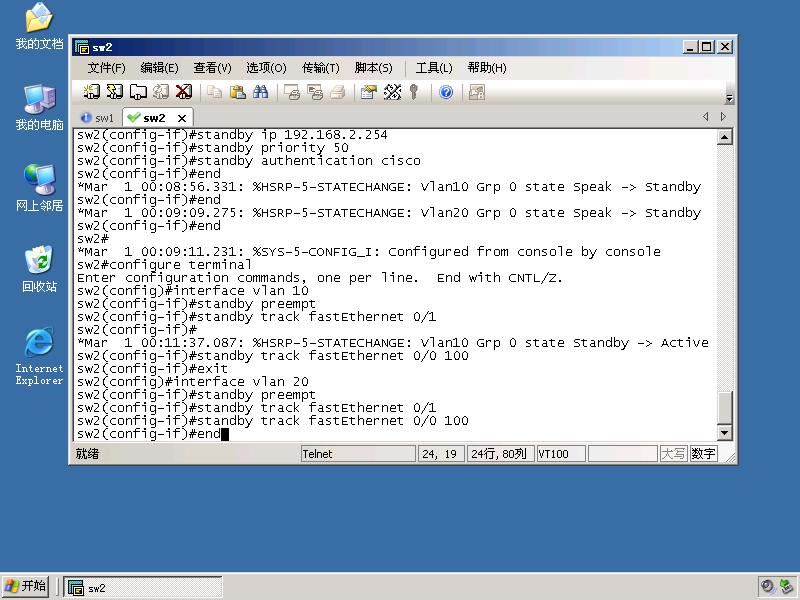Open the 查看(V) menu
Viewport: 800px width, 600px height.
[x=212, y=68]
